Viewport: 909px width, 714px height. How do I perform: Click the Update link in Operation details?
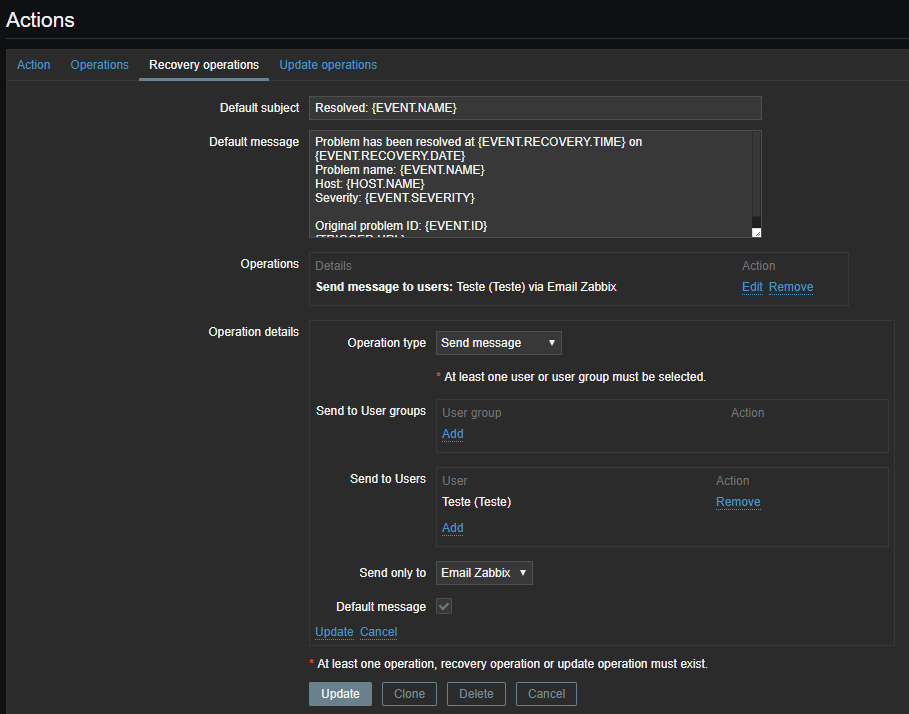(334, 632)
